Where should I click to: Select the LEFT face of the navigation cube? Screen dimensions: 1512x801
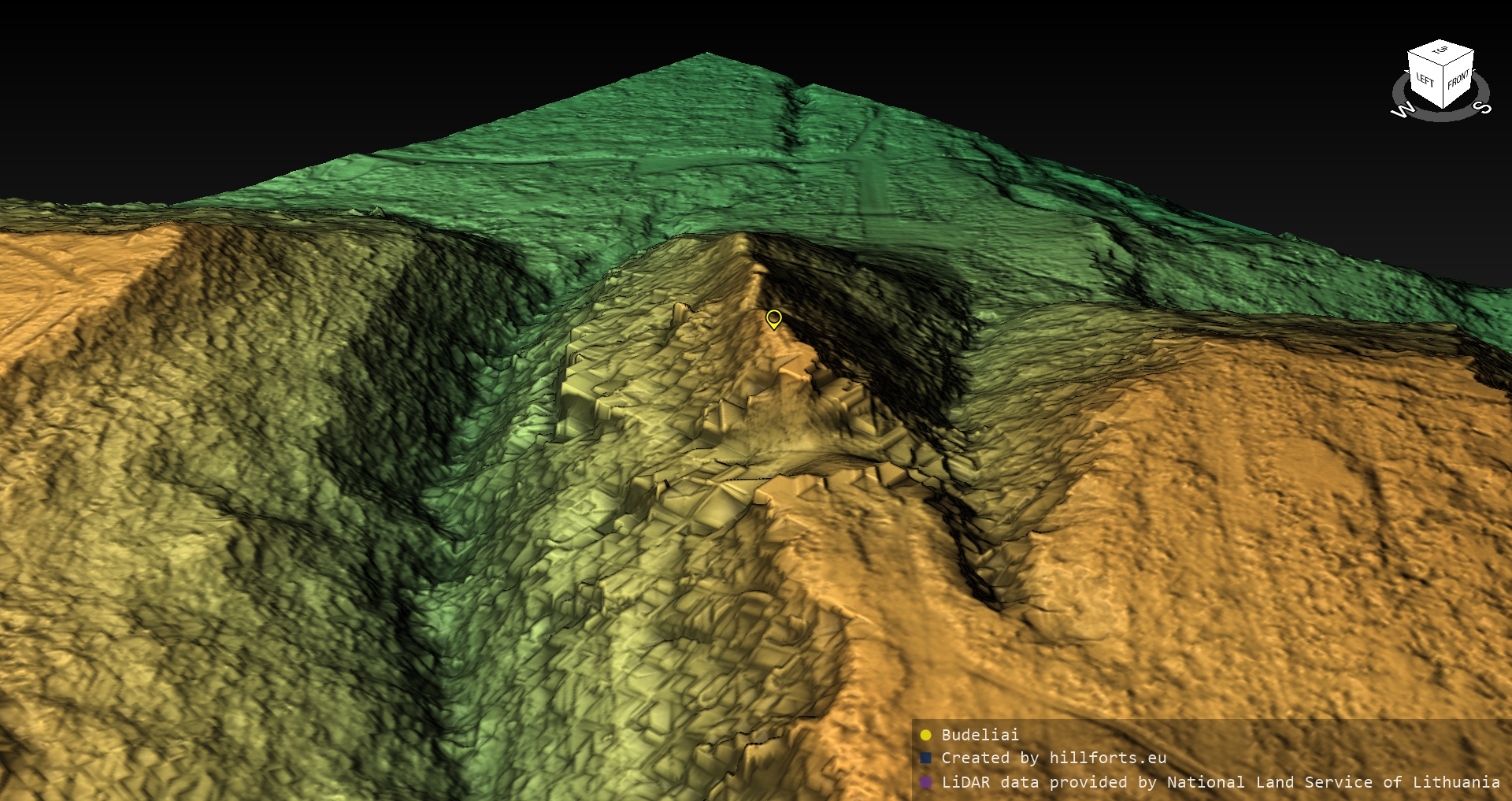click(1425, 80)
